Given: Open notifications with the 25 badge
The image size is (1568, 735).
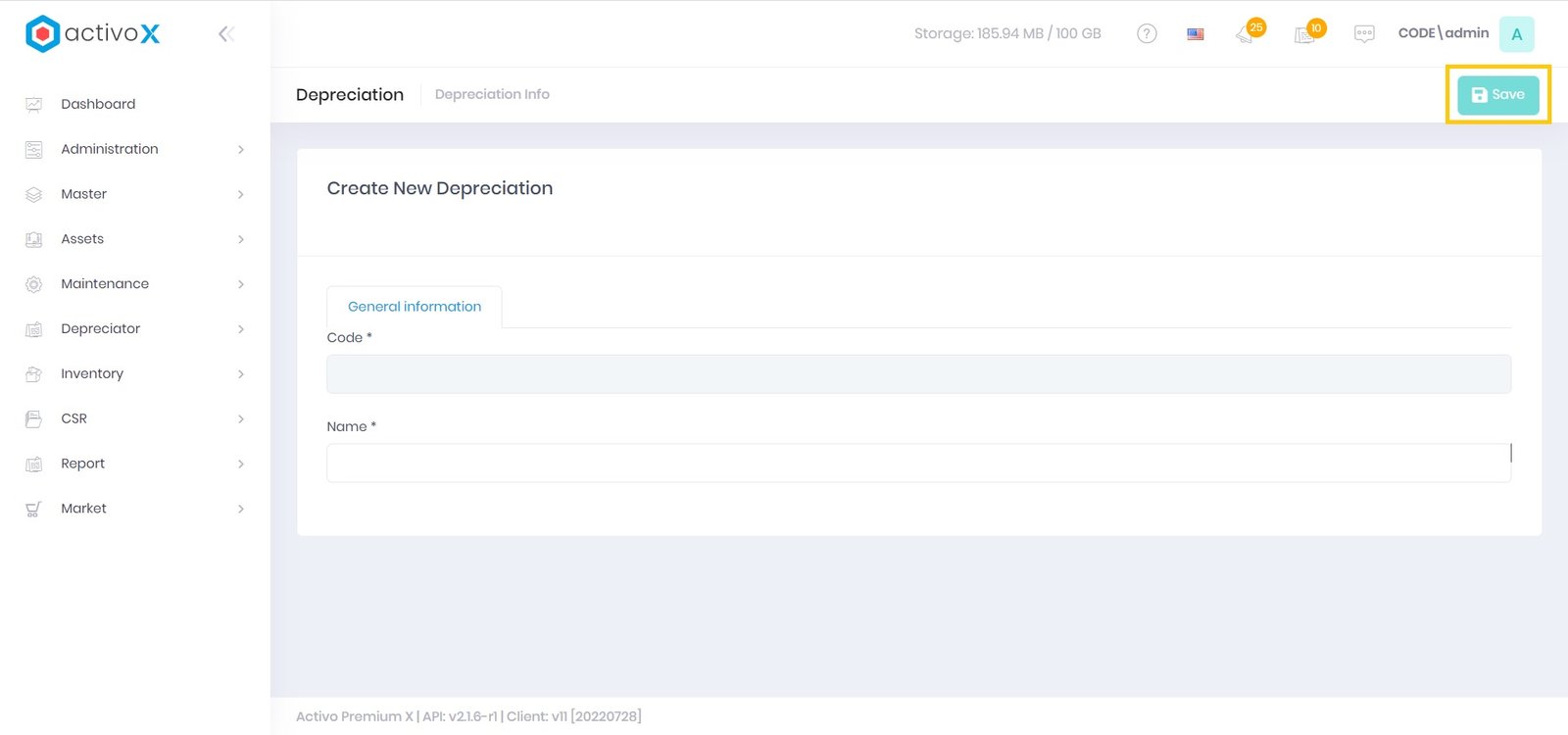Looking at the screenshot, I should [x=1247, y=34].
